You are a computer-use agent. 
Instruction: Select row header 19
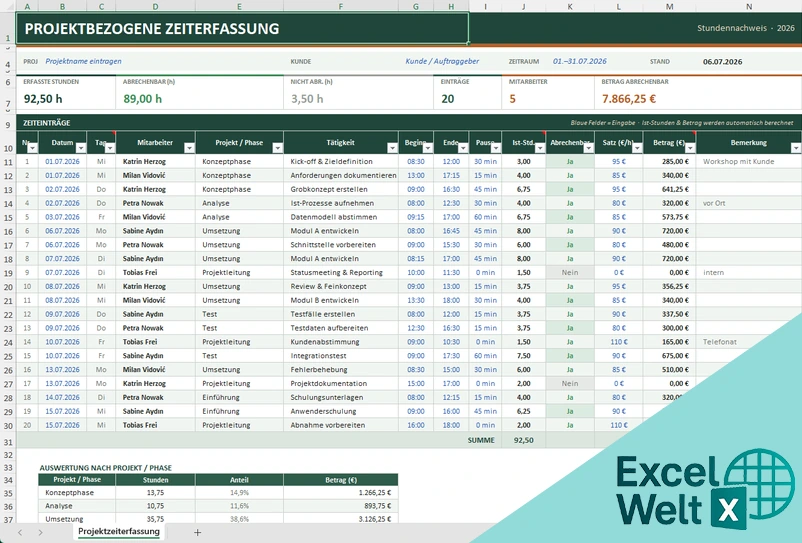(8, 273)
